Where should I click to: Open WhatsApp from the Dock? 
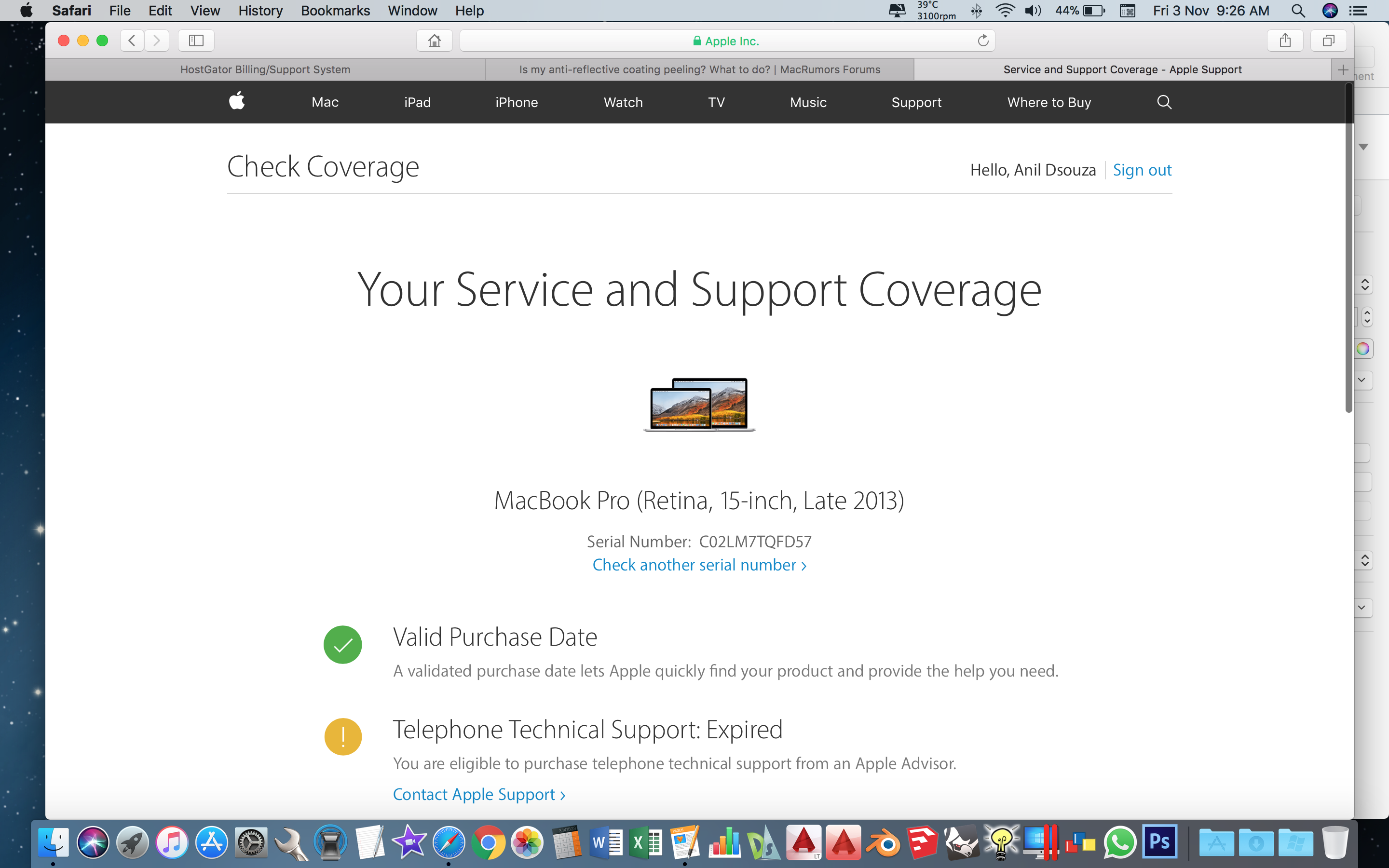click(1120, 843)
